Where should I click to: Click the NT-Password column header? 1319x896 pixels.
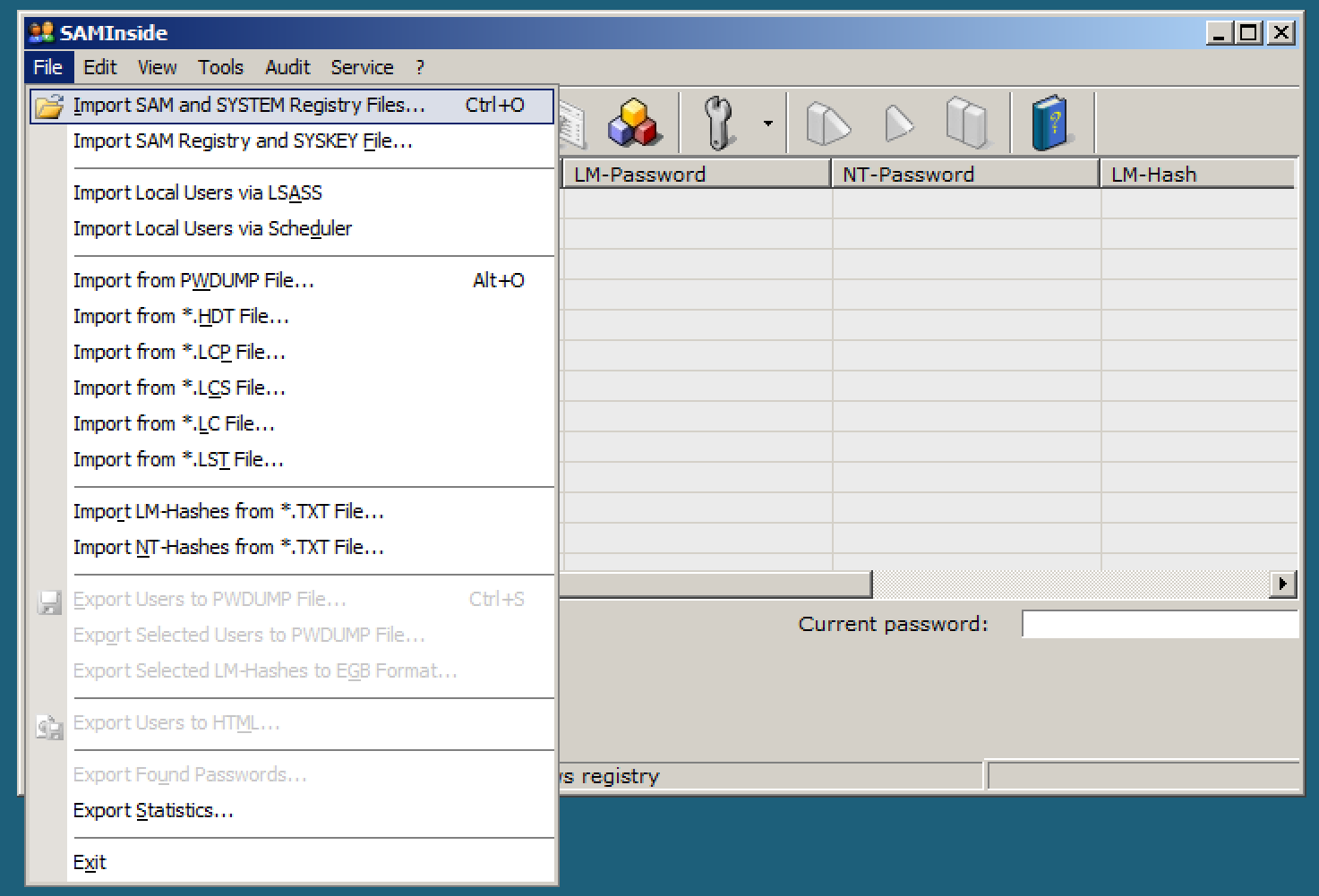point(965,174)
